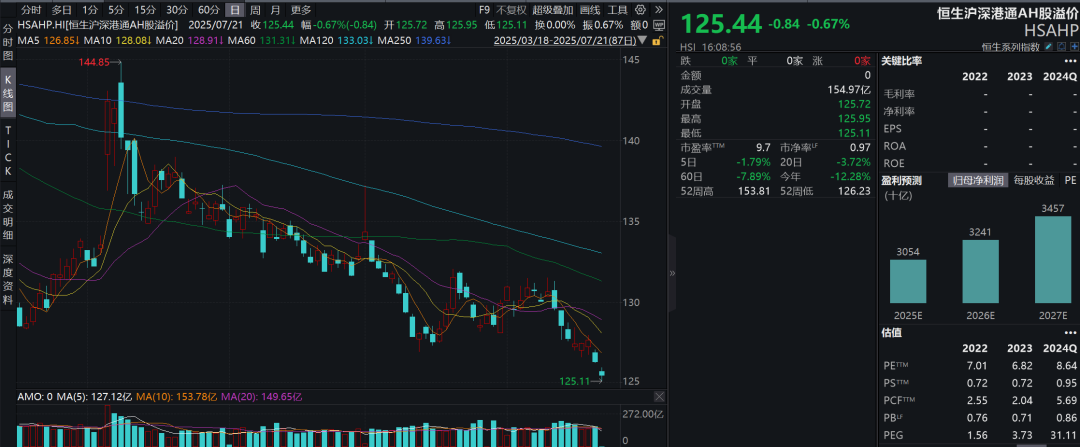
Task: Select the 1分 interval
Action: pos(89,10)
